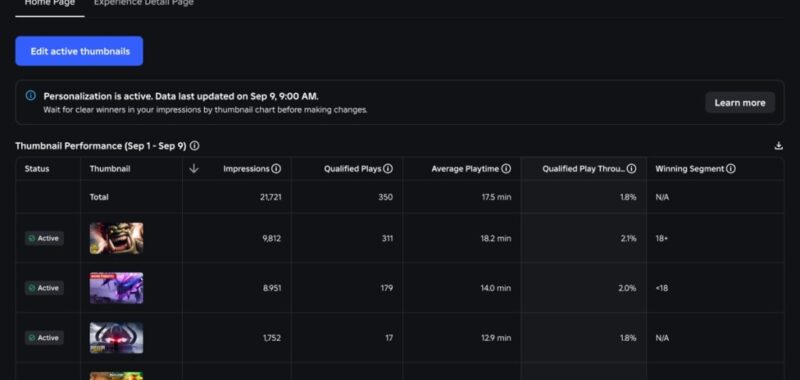
Task: Switch to Experience Detail Page tab
Action: pyautogui.click(x=143, y=4)
